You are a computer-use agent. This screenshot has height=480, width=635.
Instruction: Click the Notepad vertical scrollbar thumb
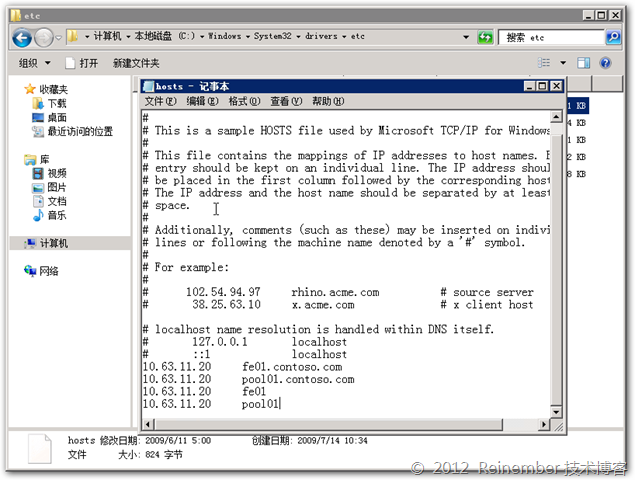pos(556,271)
